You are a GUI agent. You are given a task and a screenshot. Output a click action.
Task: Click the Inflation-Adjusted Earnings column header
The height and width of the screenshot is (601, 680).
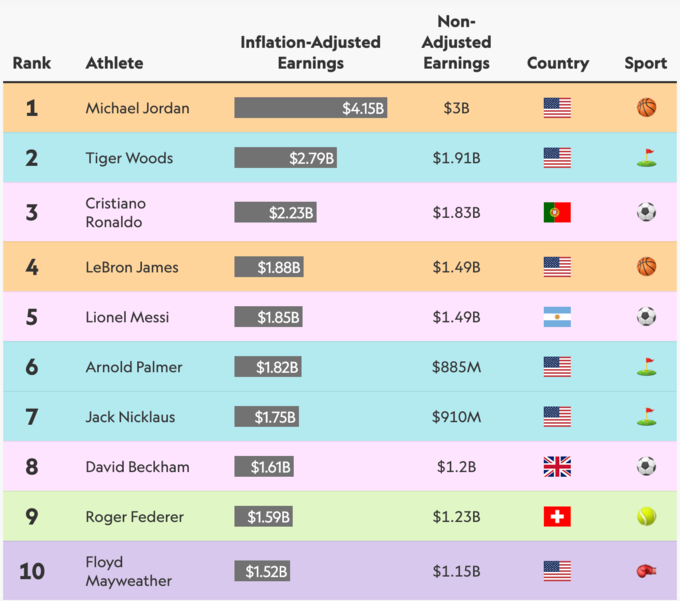pyautogui.click(x=310, y=53)
